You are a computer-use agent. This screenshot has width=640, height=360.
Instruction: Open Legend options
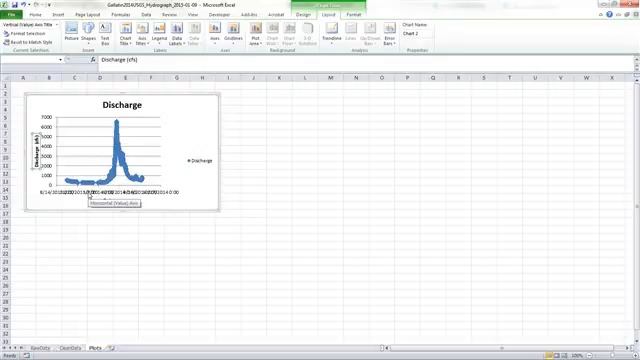[x=159, y=33]
